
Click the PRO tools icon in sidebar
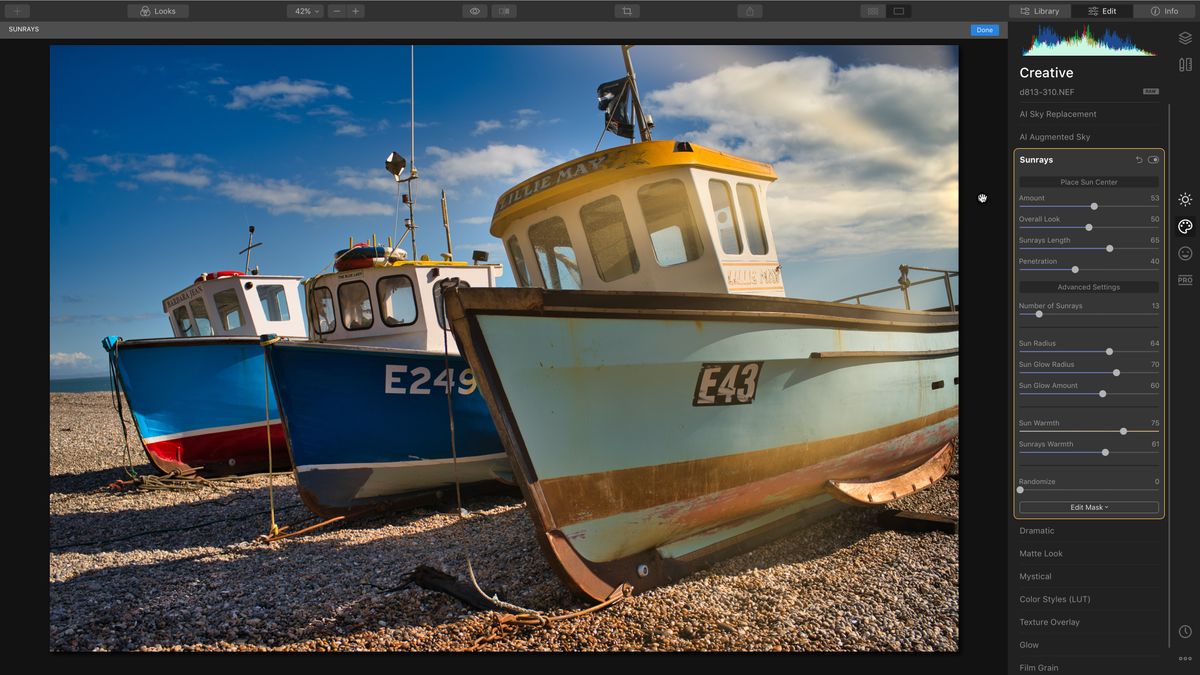1185,281
